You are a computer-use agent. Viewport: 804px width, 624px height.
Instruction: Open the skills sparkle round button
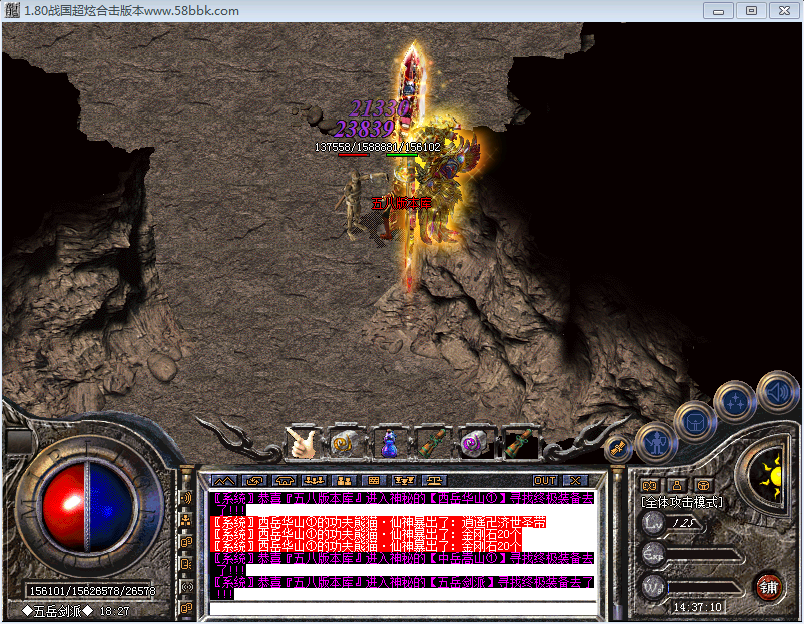(735, 401)
